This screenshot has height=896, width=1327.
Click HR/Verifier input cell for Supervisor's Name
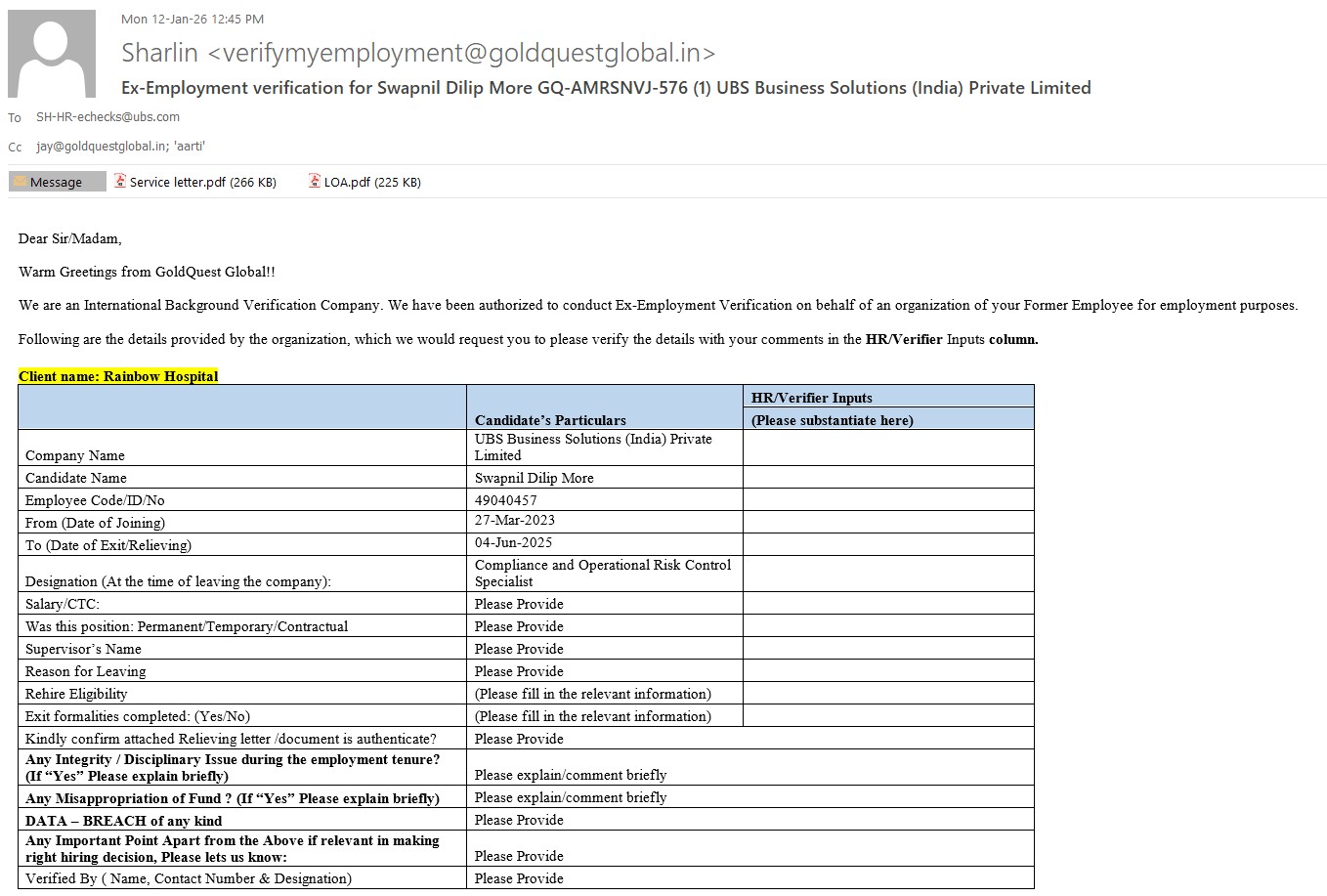[x=887, y=649]
